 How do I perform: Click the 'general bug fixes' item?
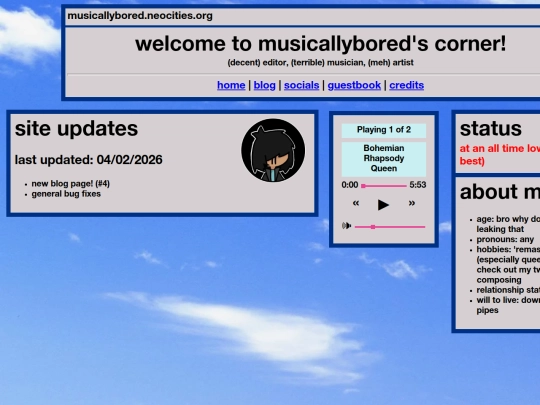66,194
